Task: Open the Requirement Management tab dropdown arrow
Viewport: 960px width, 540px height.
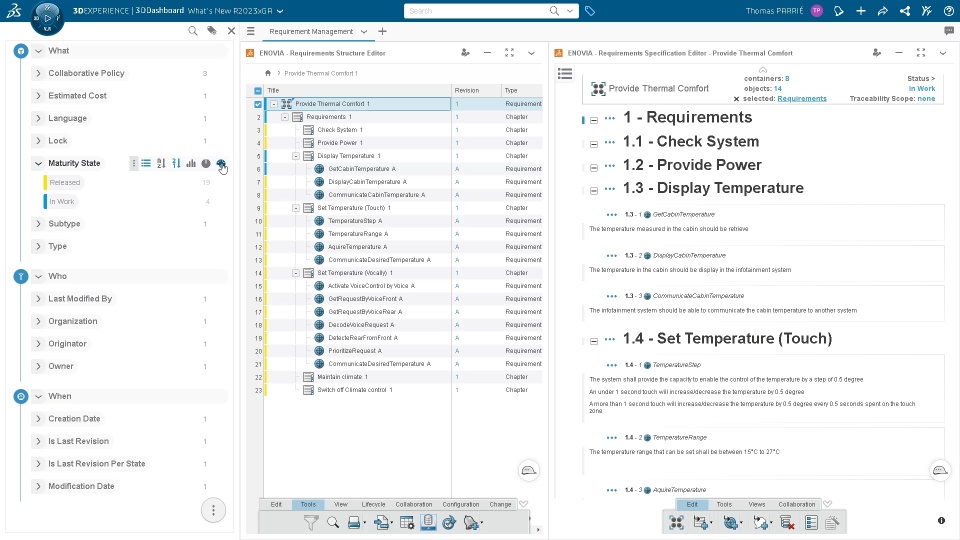Action: tap(364, 31)
